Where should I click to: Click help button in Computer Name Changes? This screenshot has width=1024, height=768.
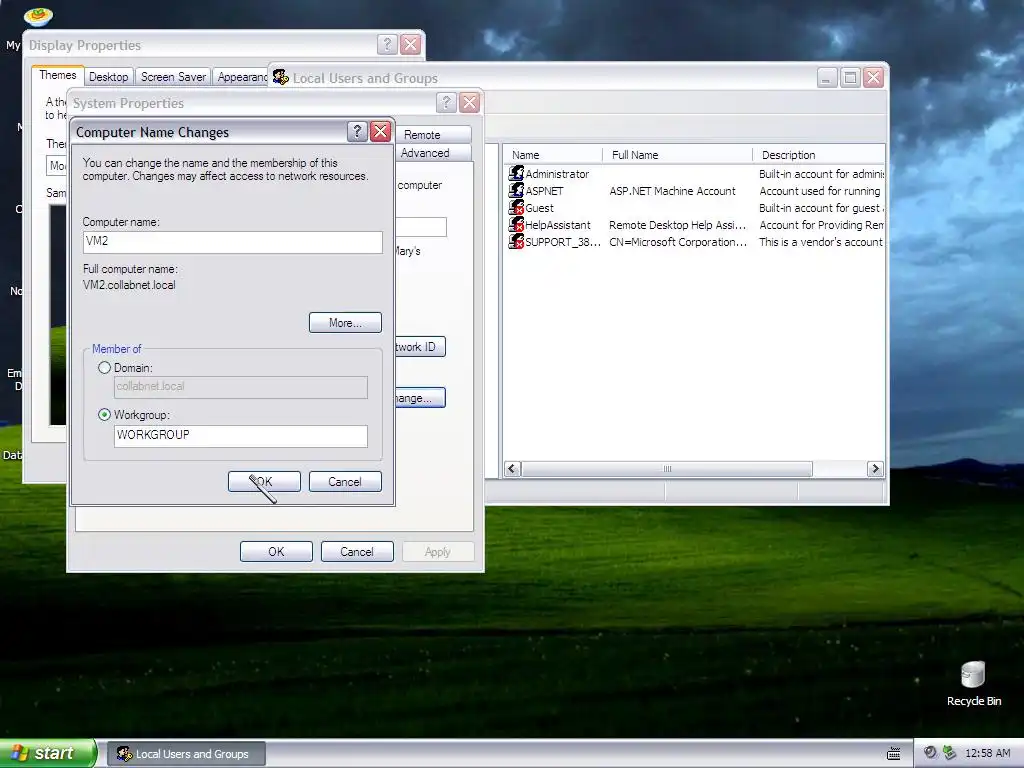tap(357, 132)
